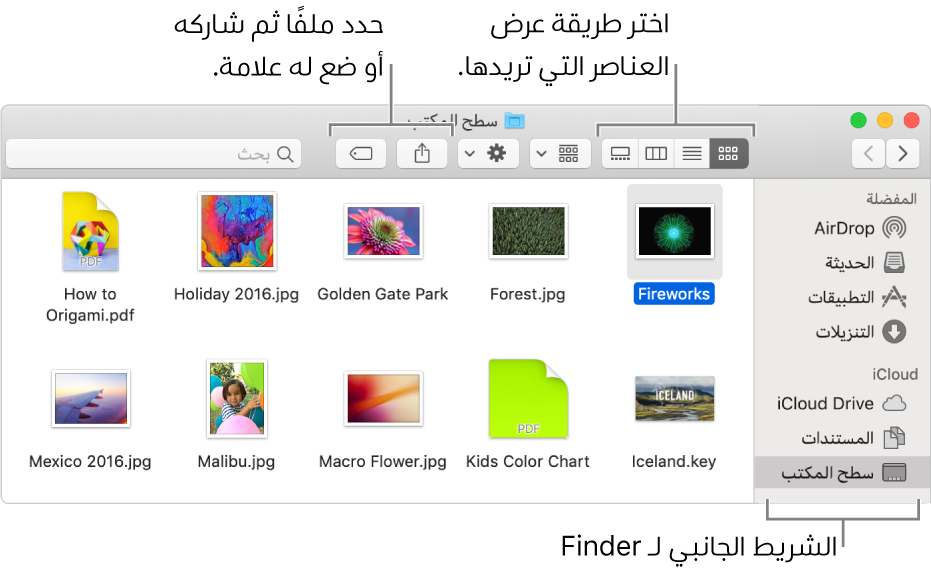Click the Forest.jpg file name
Screen dimensions: 931x577
(528, 294)
